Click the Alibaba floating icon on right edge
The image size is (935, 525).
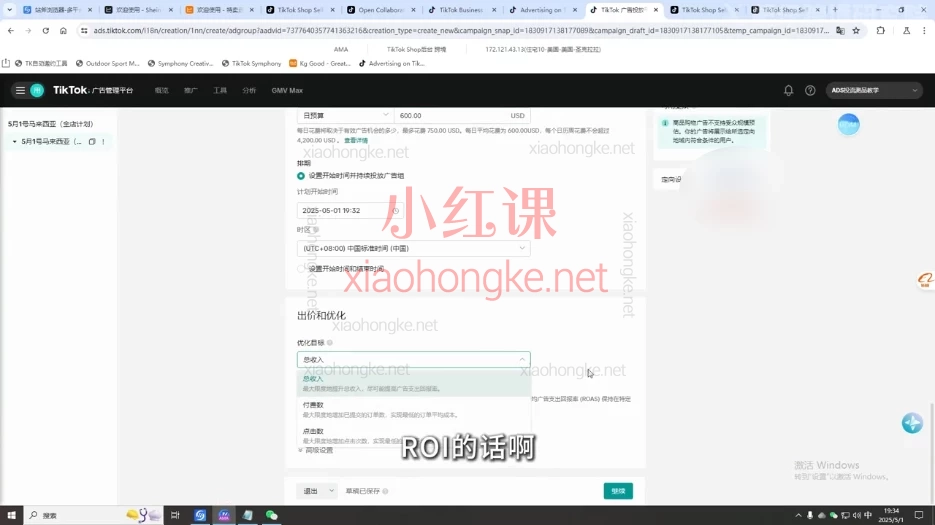click(925, 279)
